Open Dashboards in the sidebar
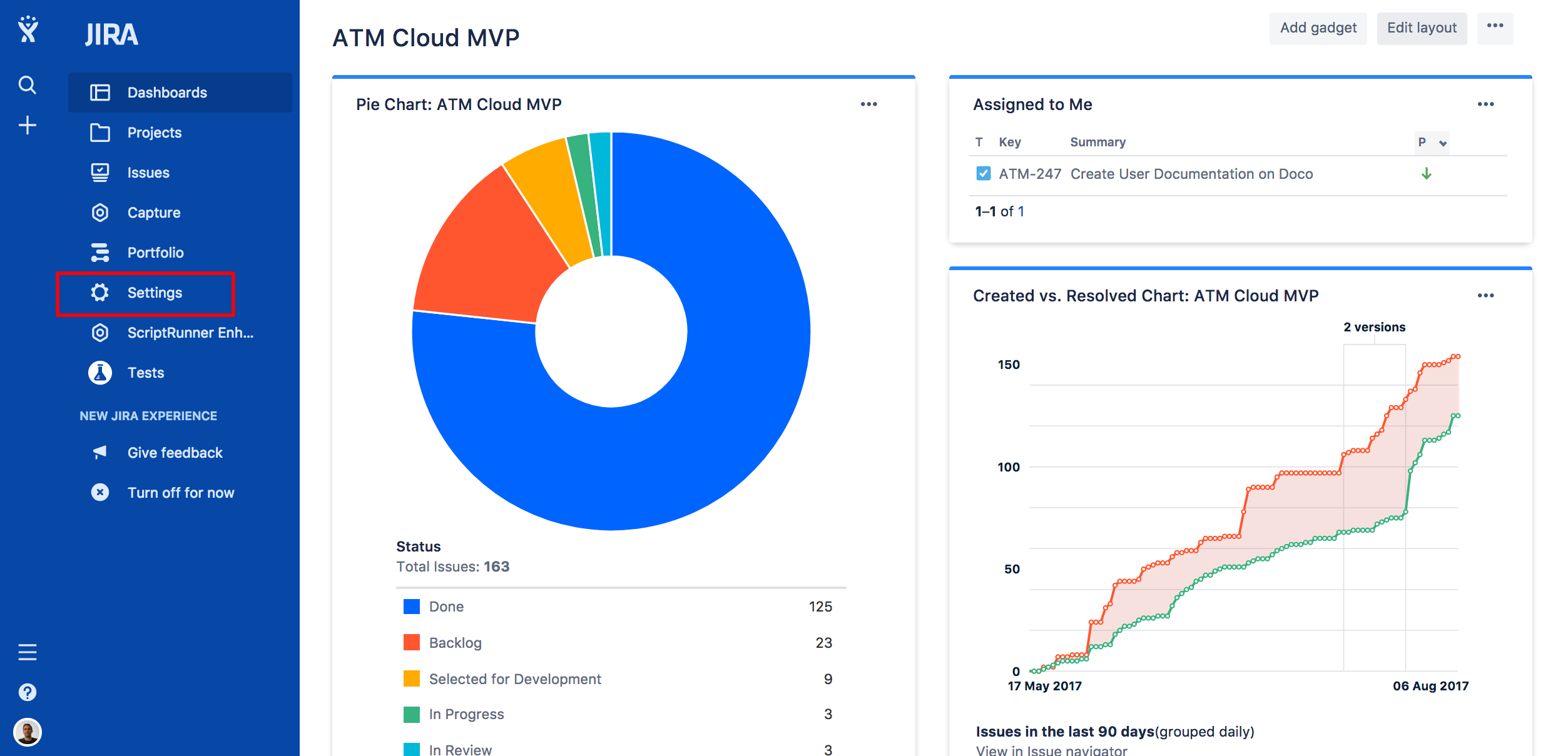The image size is (1568, 756). [x=180, y=93]
